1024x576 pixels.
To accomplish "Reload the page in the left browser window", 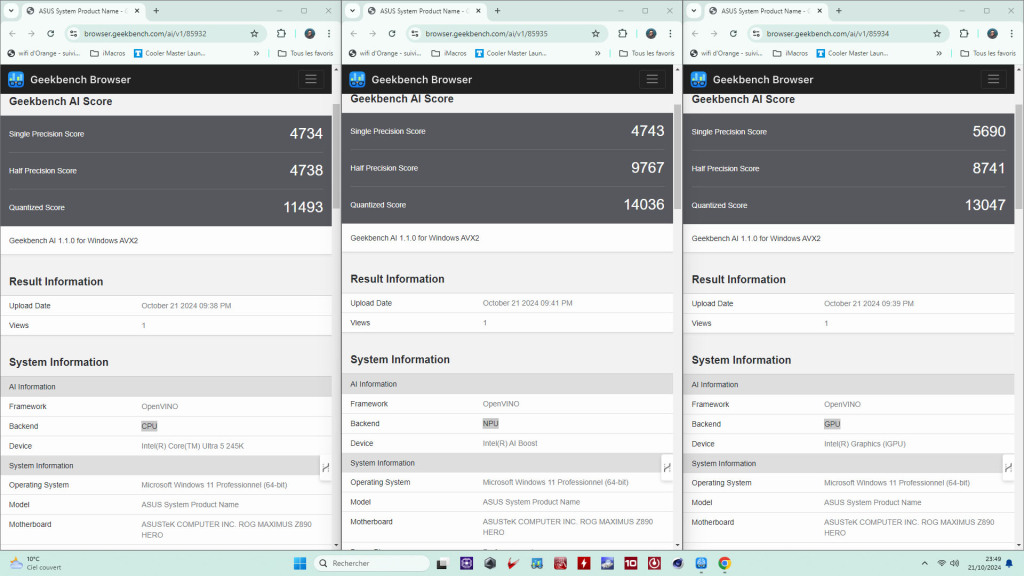I will pyautogui.click(x=50, y=33).
